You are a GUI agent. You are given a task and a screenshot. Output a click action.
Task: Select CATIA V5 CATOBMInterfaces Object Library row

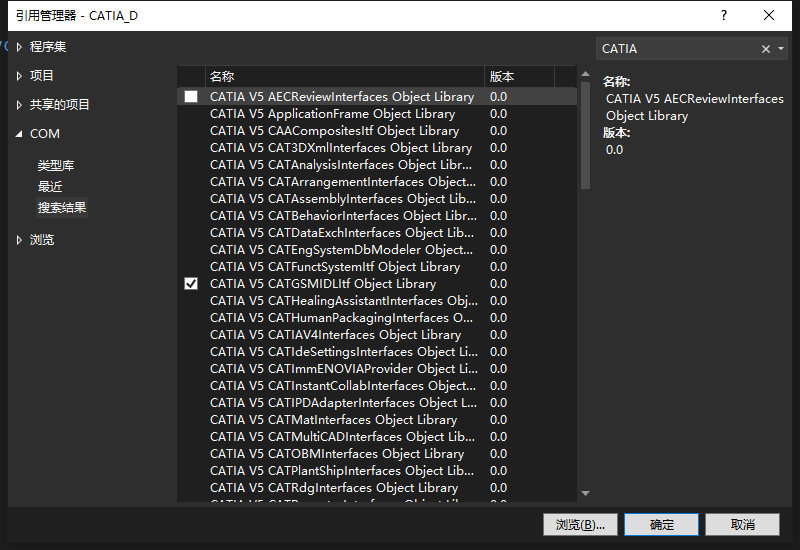pyautogui.click(x=377, y=454)
